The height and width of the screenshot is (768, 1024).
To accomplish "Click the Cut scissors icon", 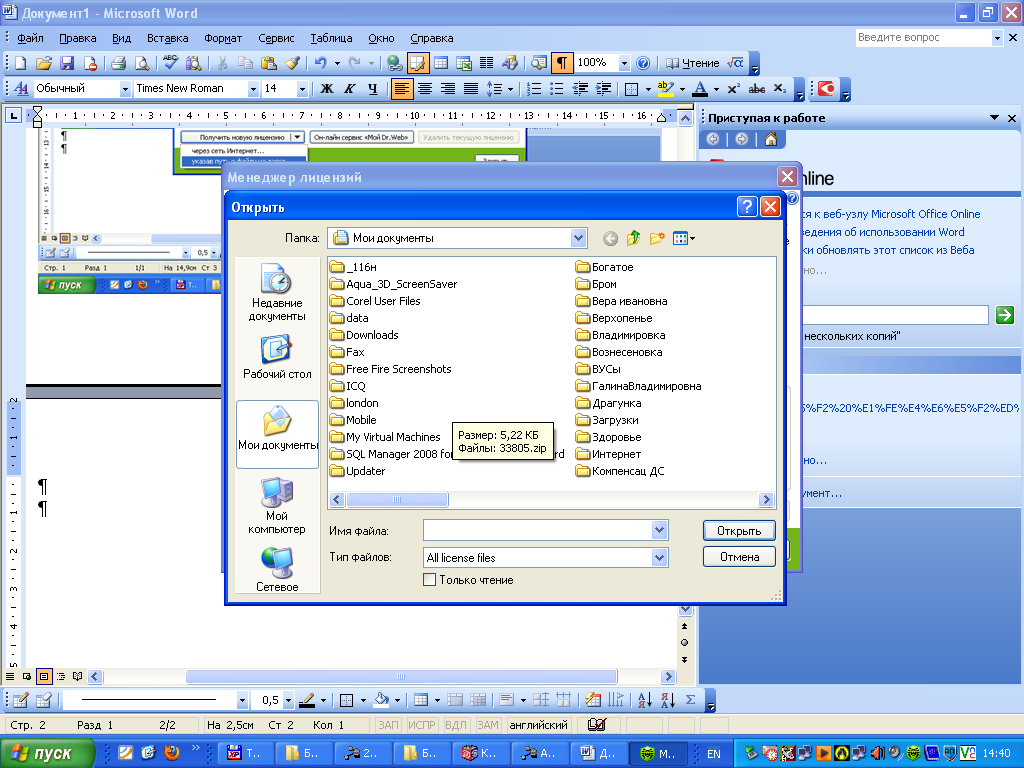I will (x=222, y=63).
